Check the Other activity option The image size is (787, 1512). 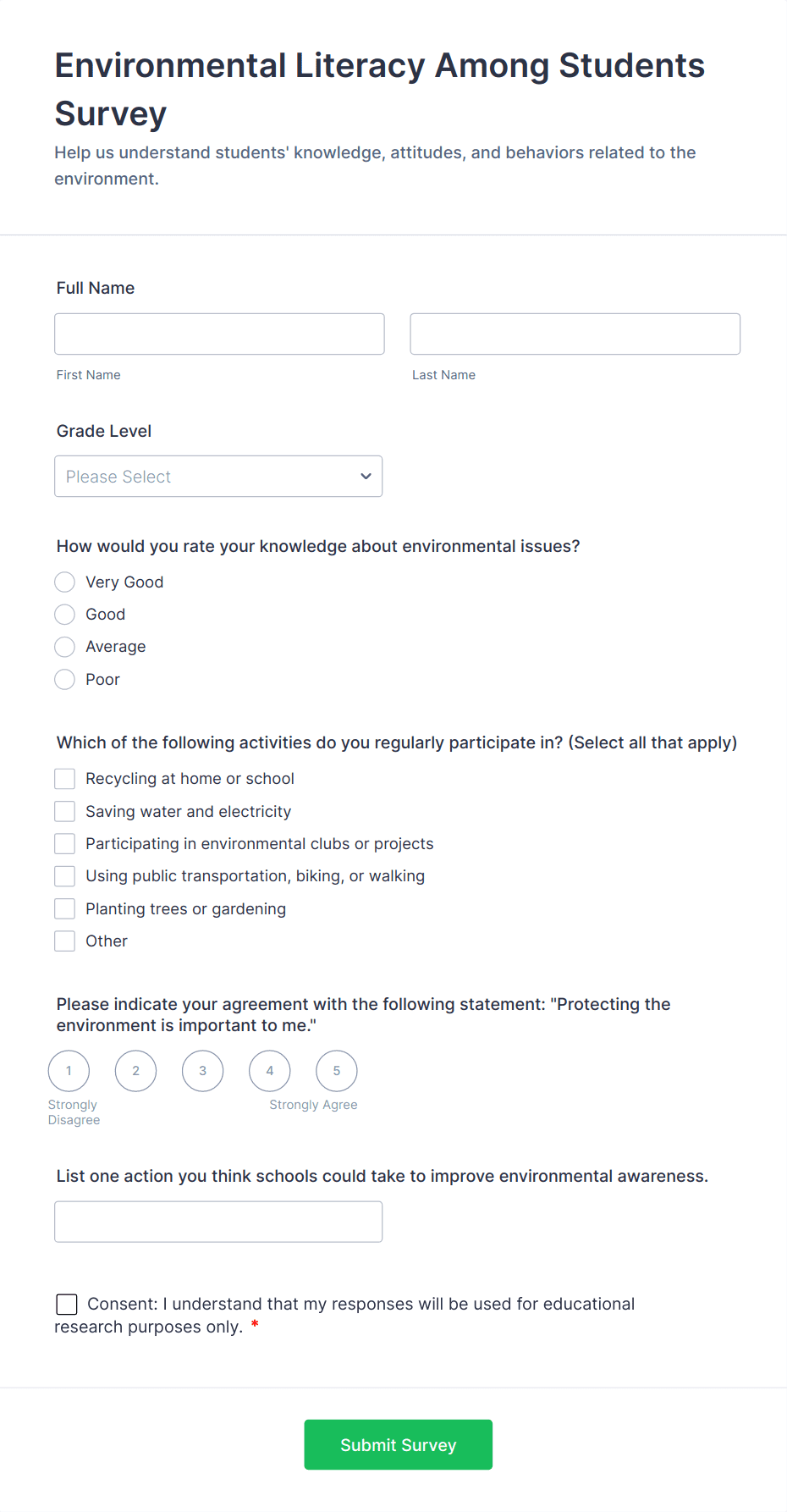click(64, 941)
